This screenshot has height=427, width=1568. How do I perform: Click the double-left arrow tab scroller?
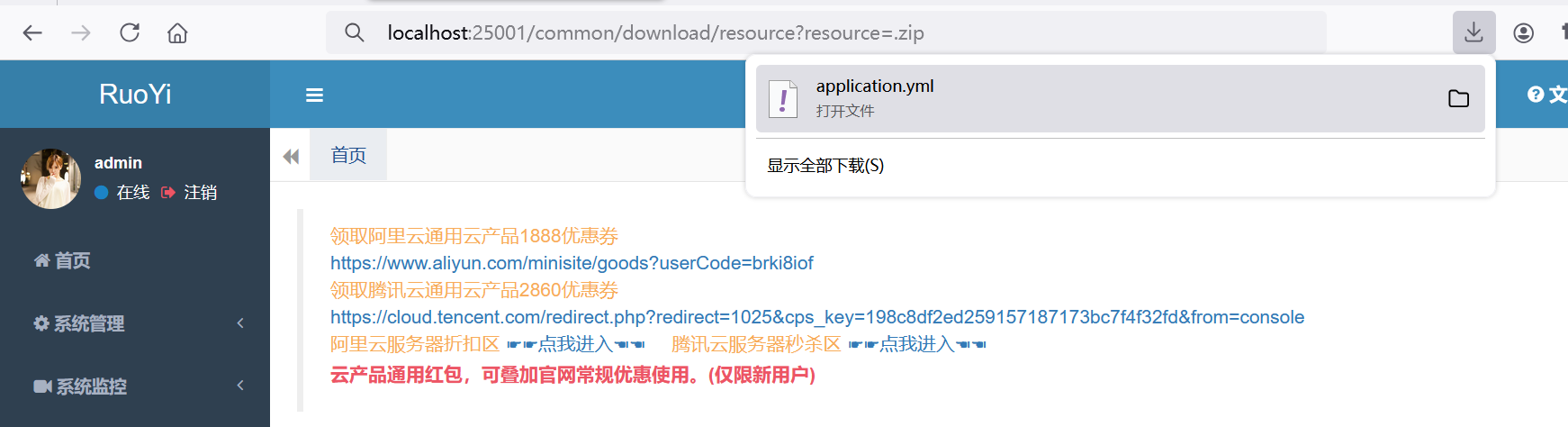click(x=290, y=157)
